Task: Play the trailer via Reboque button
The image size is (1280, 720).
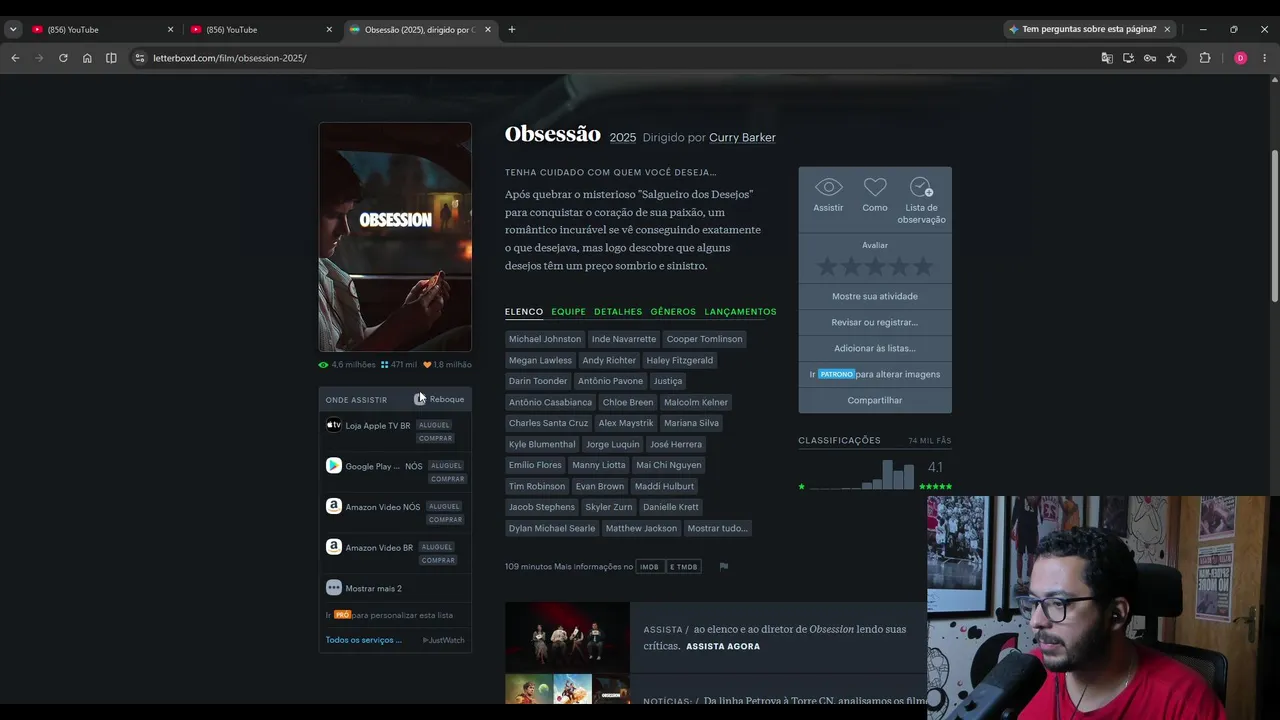Action: [439, 399]
